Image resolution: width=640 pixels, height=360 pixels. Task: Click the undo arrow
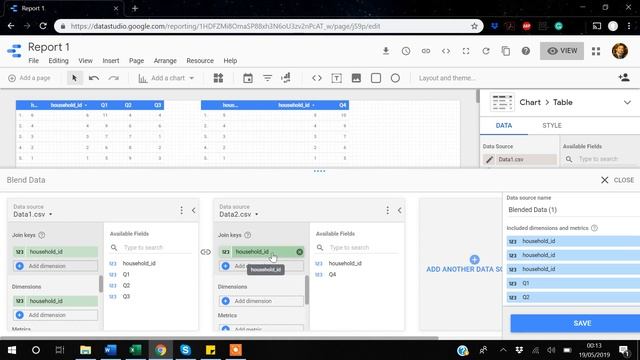[94, 78]
